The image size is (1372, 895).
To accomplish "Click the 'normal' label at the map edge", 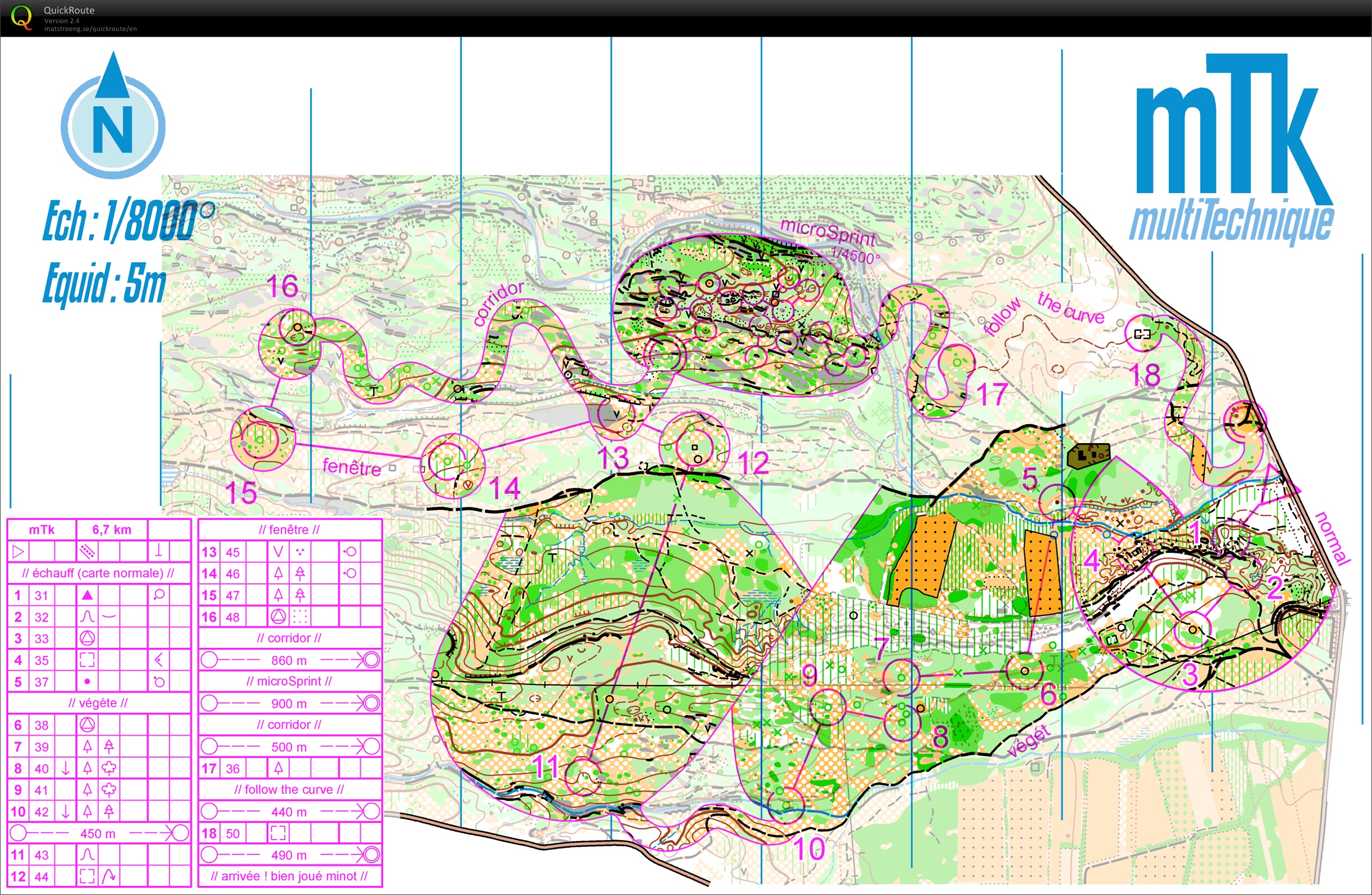I will click(x=1333, y=538).
